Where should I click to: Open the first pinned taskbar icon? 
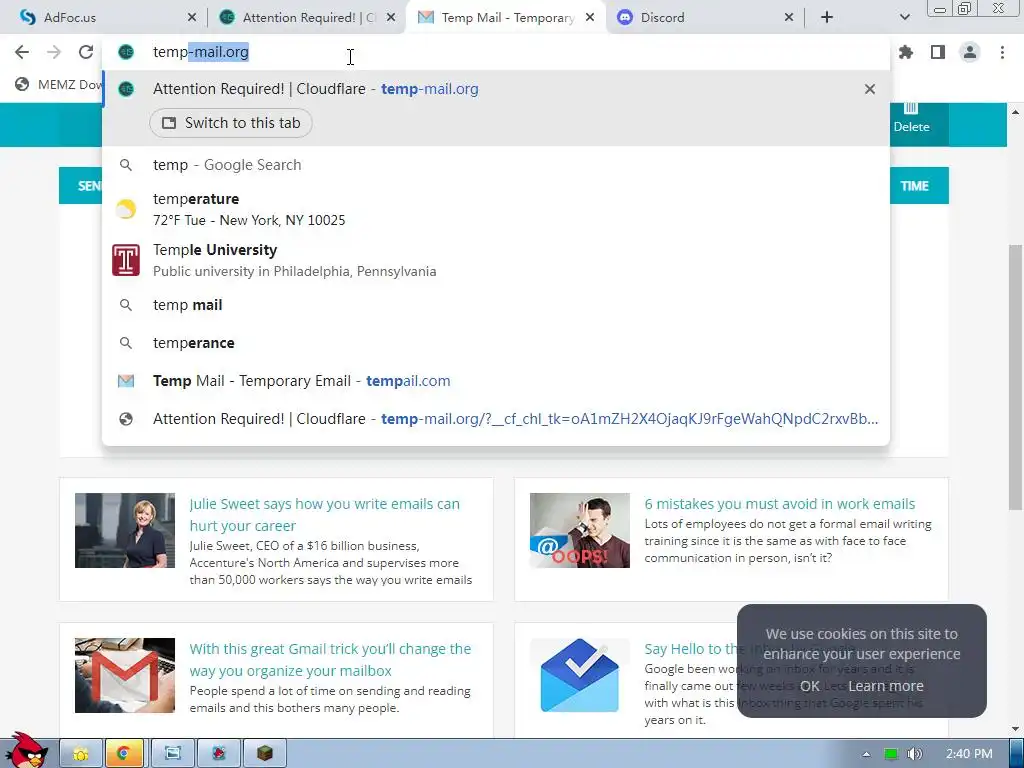(x=81, y=754)
